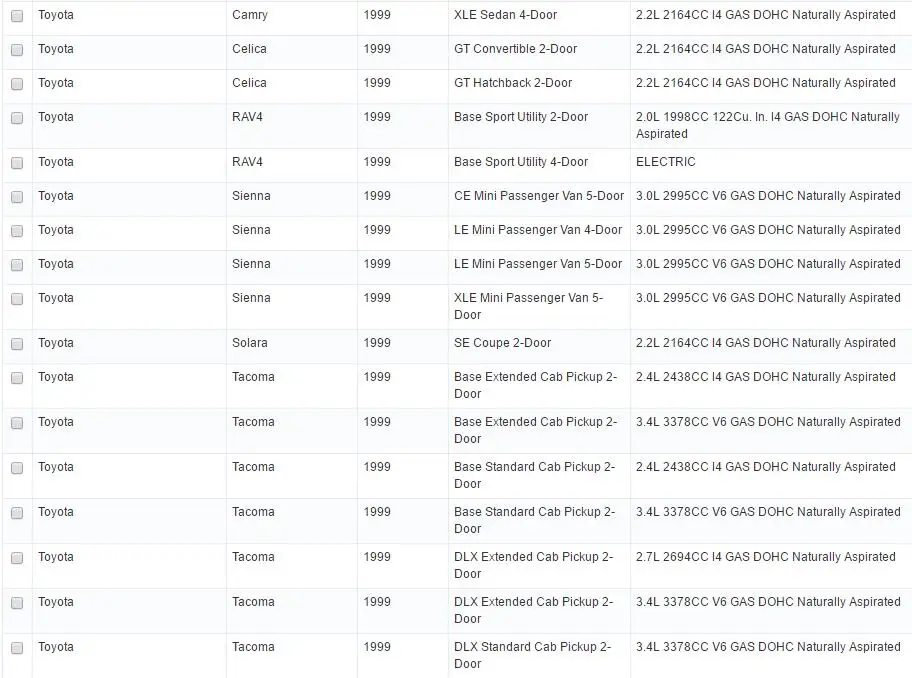Select the Celica GT Hatchback row checkbox
This screenshot has width=912, height=678.
[17, 84]
